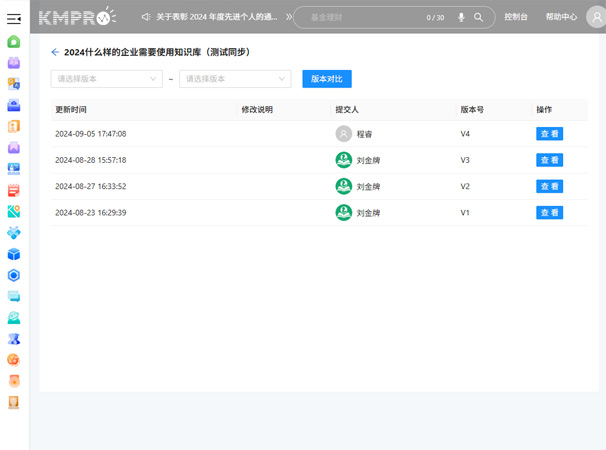Focus the top search input field

pos(370,17)
